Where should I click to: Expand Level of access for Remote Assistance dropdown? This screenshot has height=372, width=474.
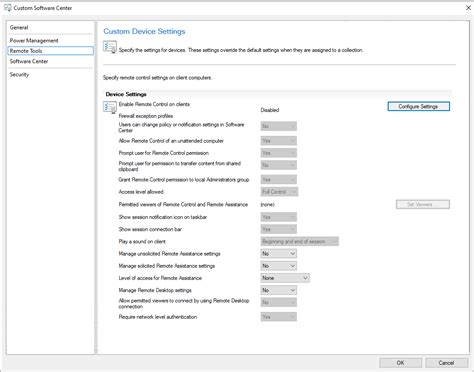click(x=285, y=278)
